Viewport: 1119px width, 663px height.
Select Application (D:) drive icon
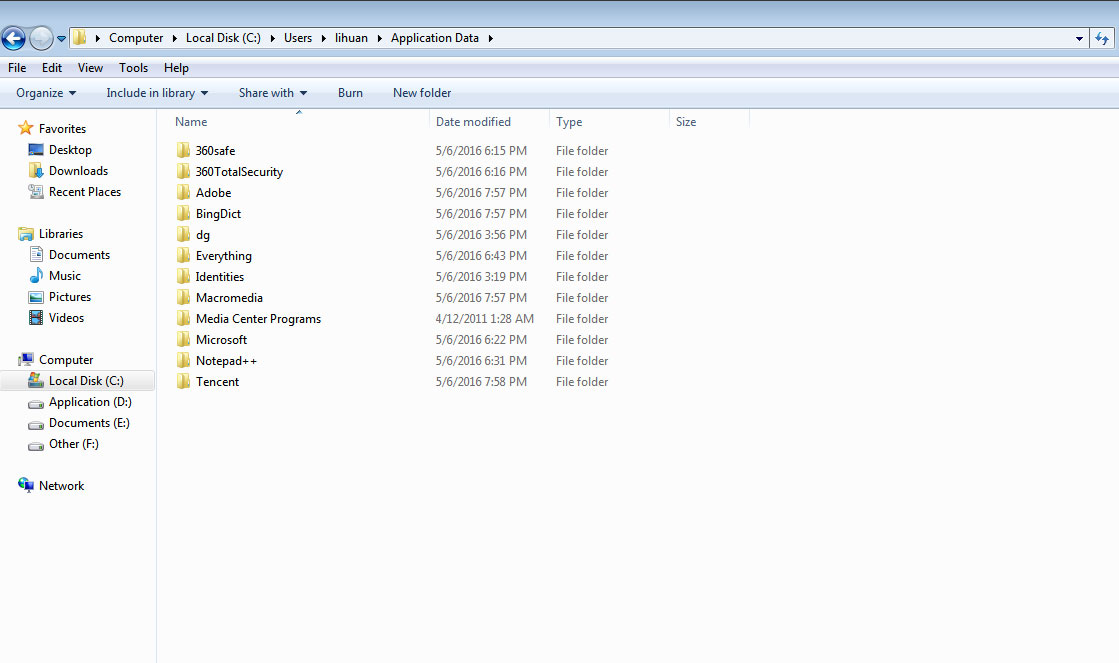coord(36,404)
